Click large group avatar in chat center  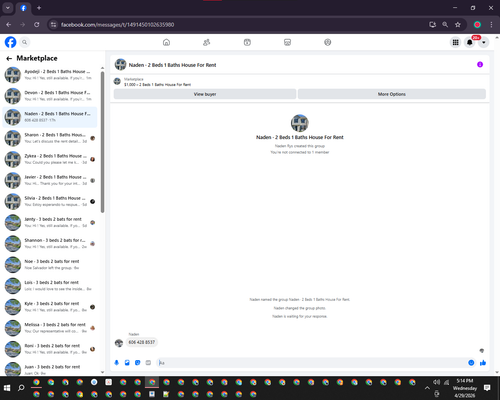pos(300,123)
